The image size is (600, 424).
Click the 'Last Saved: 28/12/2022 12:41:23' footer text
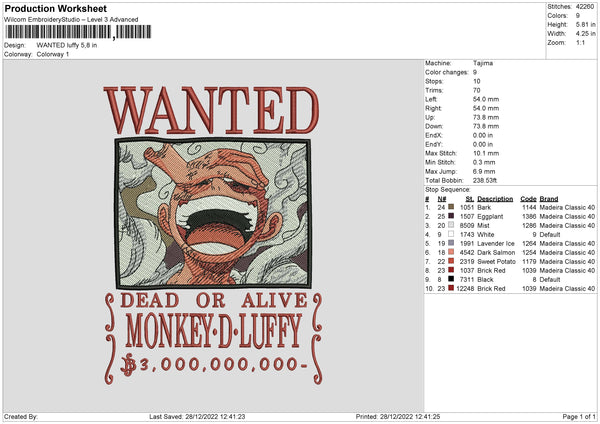tap(197, 416)
